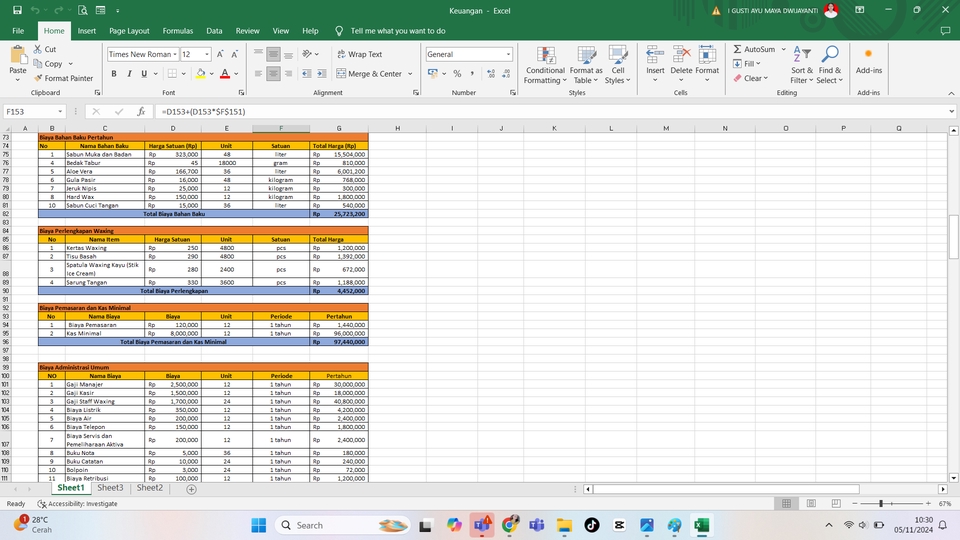Open the File menu tab
This screenshot has height=540, width=960.
click(x=18, y=31)
